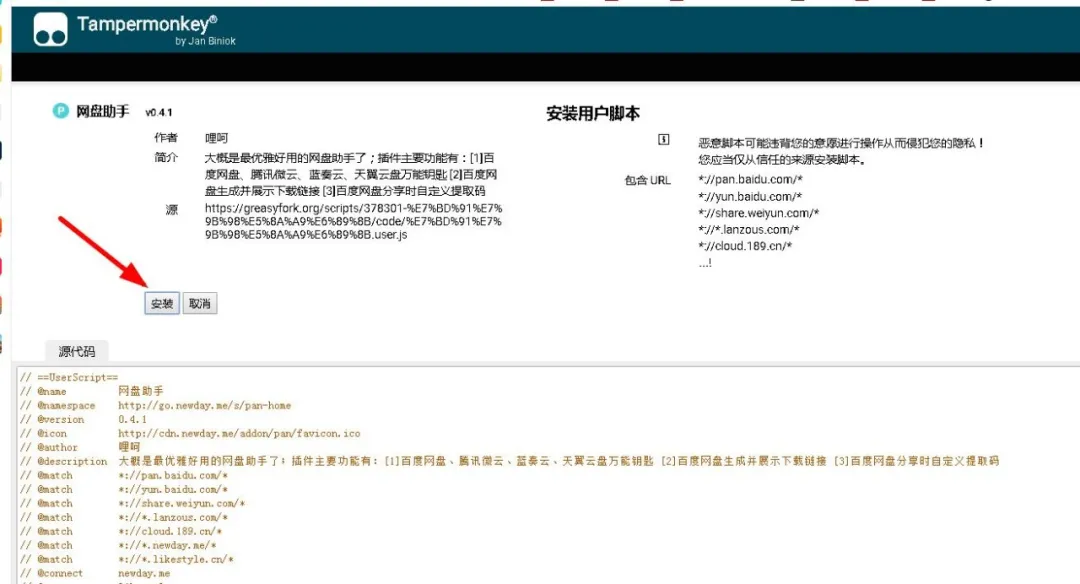This screenshot has height=584, width=1080.
Task: Click the @author 哩呵 code line
Action: (x=79, y=447)
